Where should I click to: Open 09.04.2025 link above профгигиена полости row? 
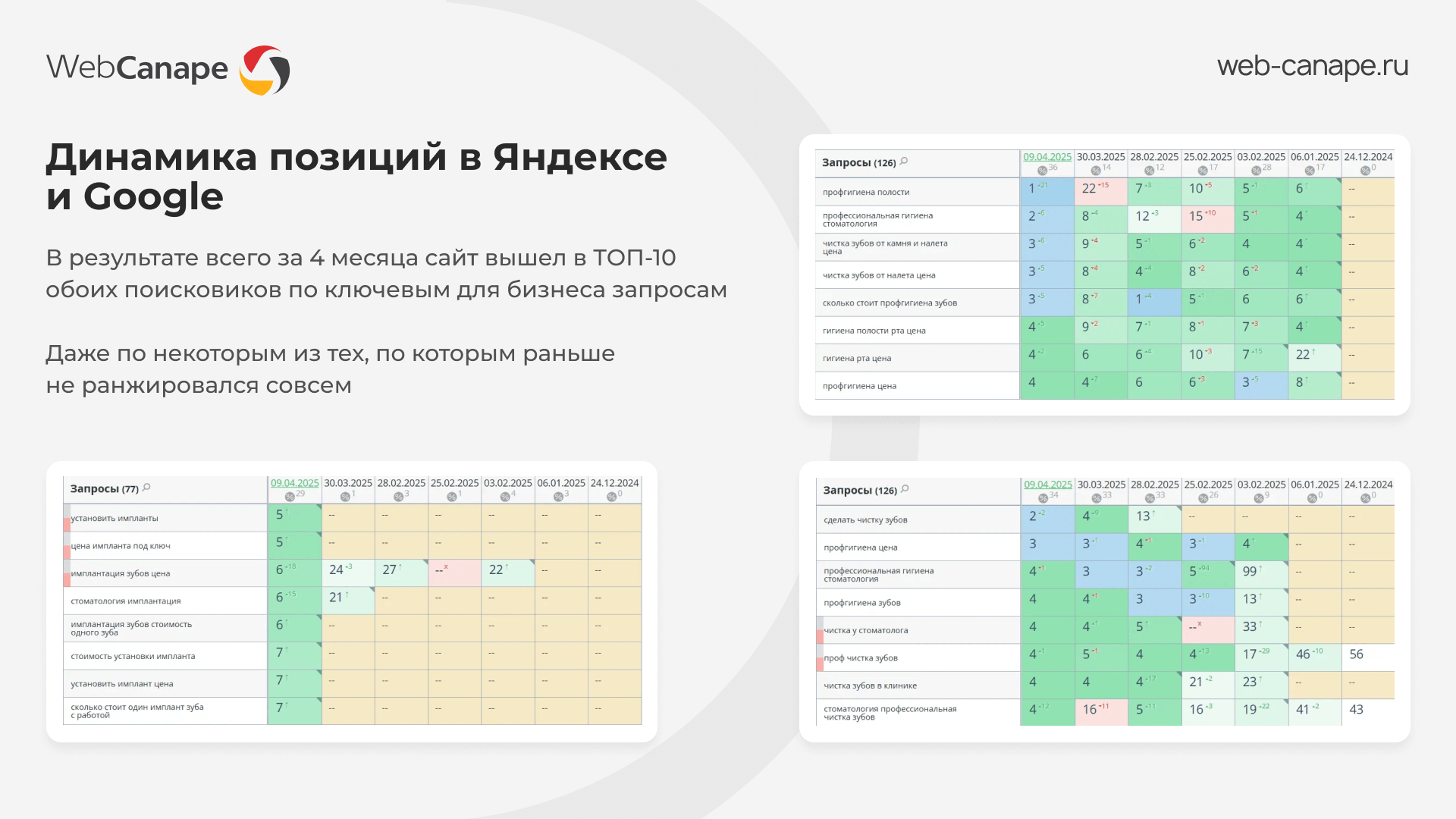point(1047,157)
